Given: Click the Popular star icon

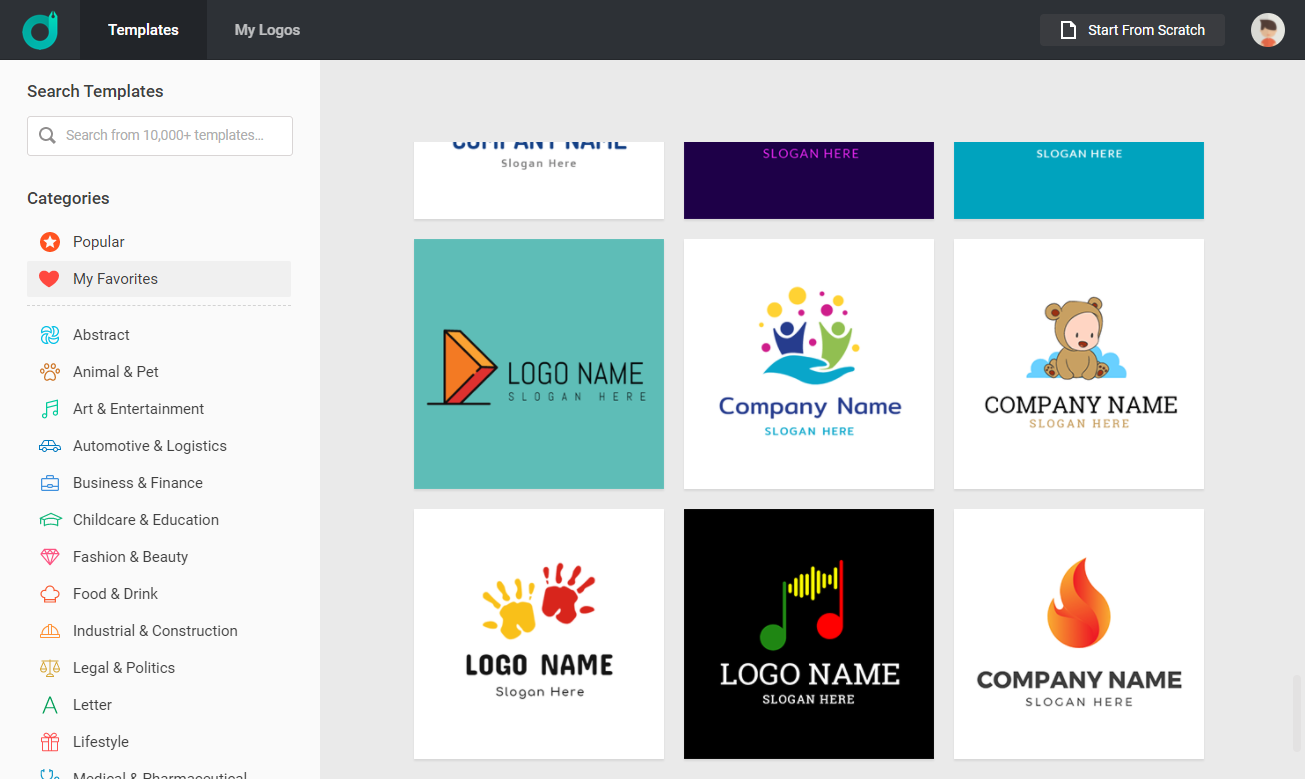Looking at the screenshot, I should click(50, 242).
